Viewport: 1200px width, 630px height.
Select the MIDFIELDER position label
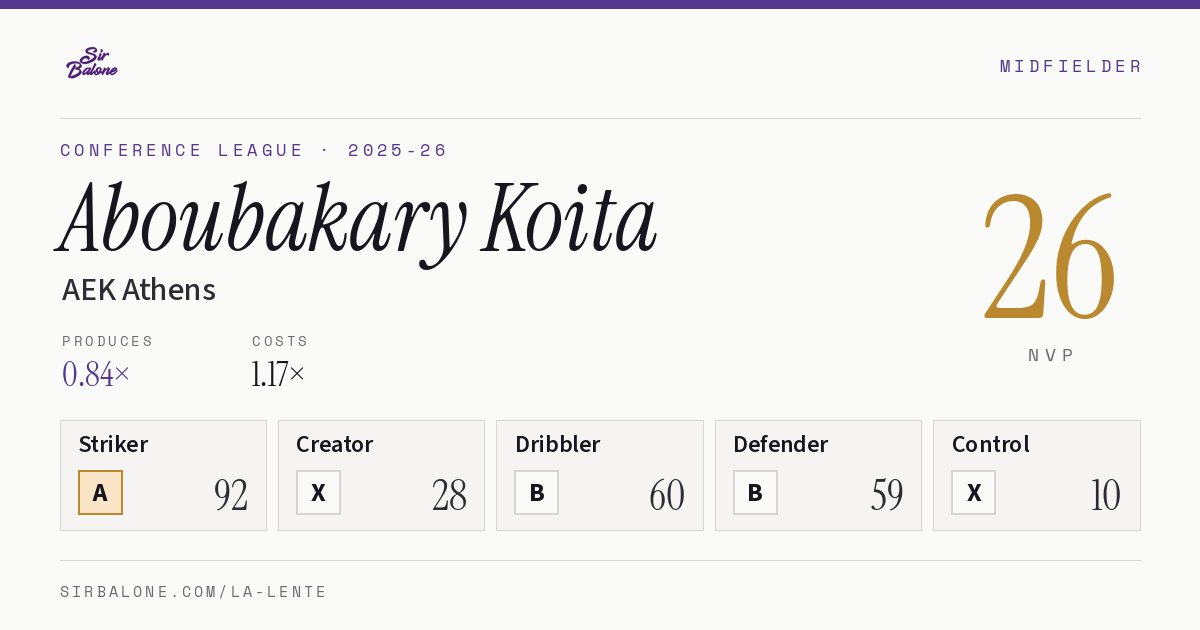coord(1071,66)
